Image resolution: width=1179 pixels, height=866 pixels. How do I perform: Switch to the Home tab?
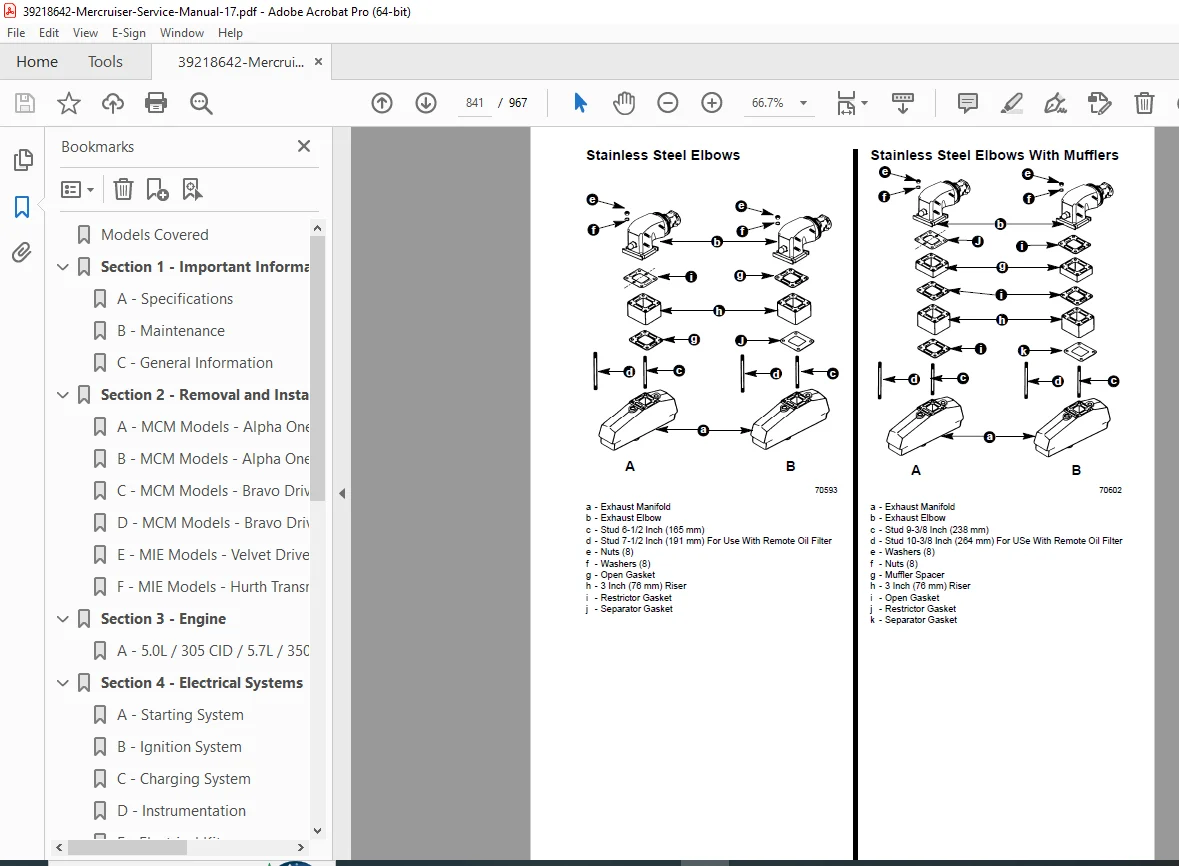click(x=37, y=62)
